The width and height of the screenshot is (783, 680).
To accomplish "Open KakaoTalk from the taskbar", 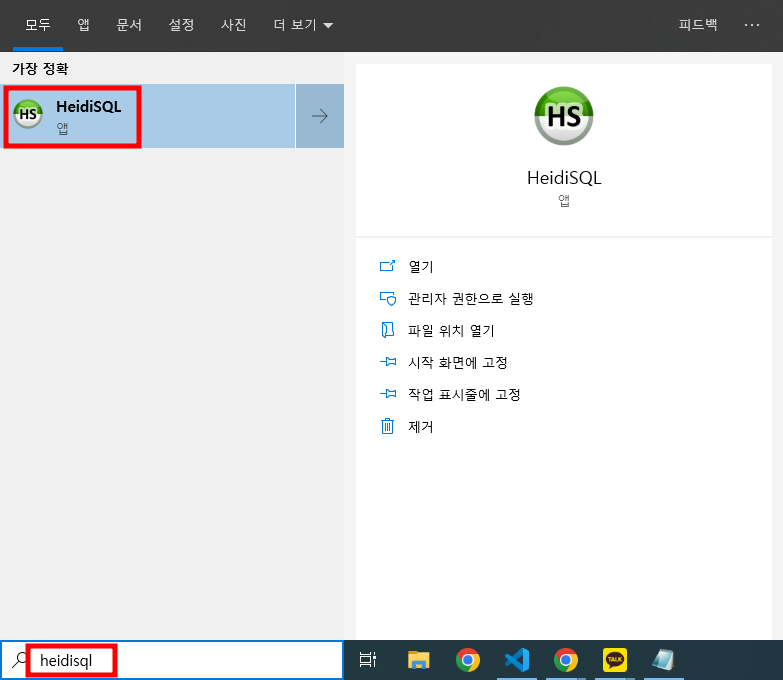I will [x=615, y=660].
